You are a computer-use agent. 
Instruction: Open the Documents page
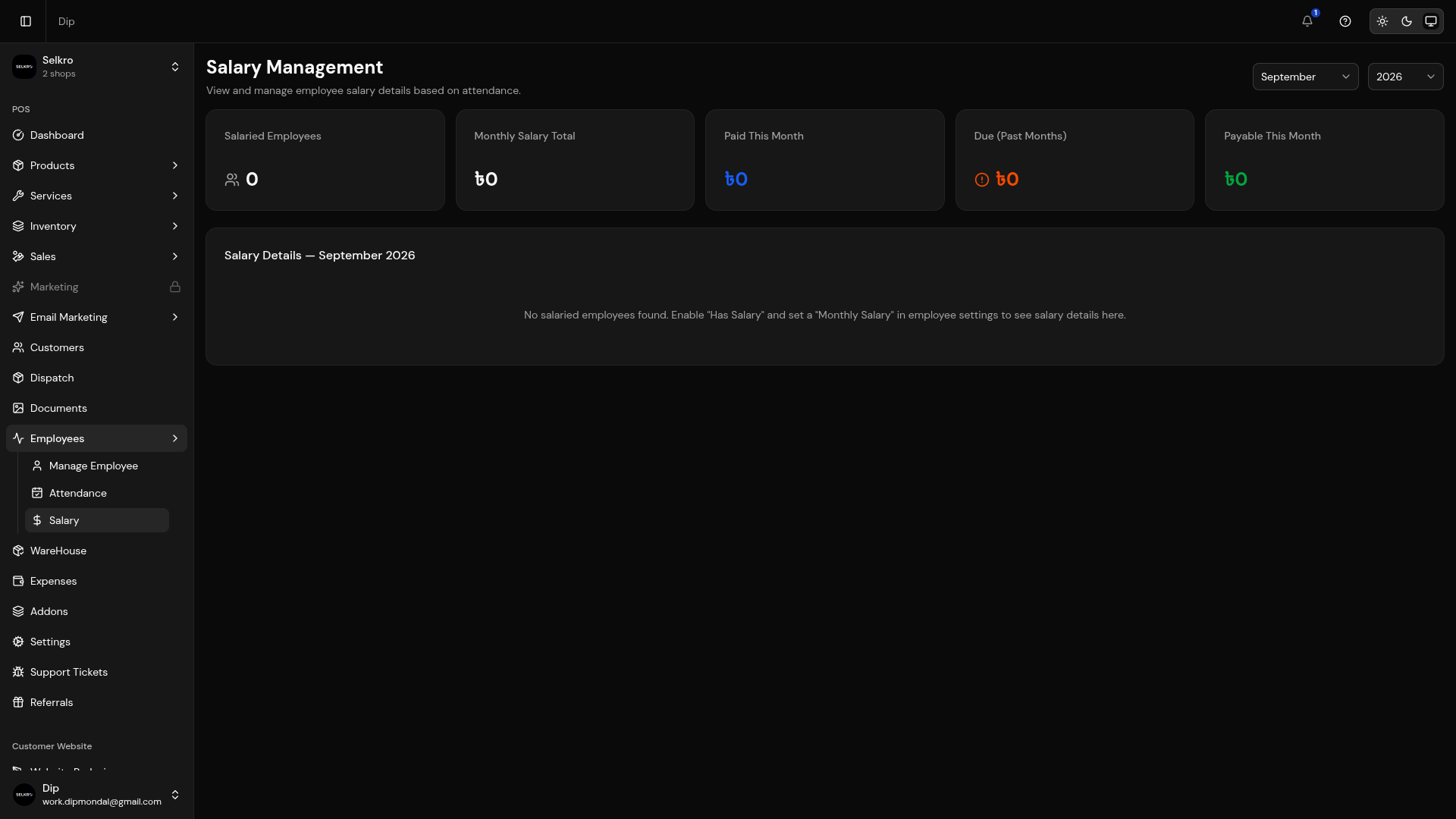96,408
